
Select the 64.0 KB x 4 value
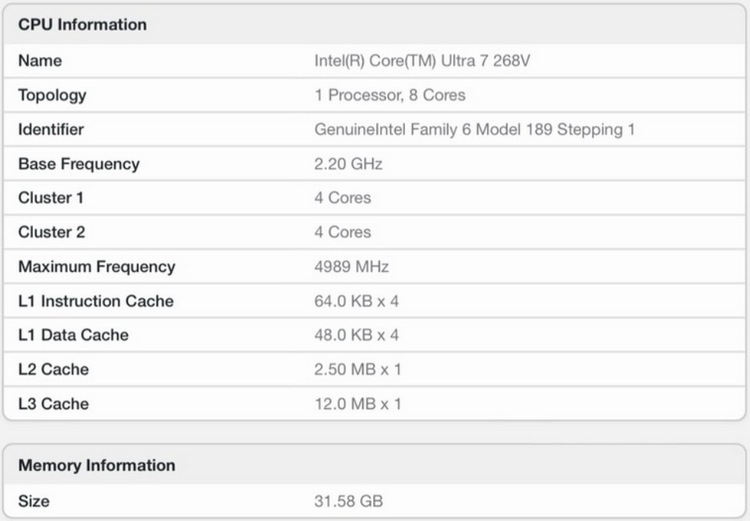[357, 301]
